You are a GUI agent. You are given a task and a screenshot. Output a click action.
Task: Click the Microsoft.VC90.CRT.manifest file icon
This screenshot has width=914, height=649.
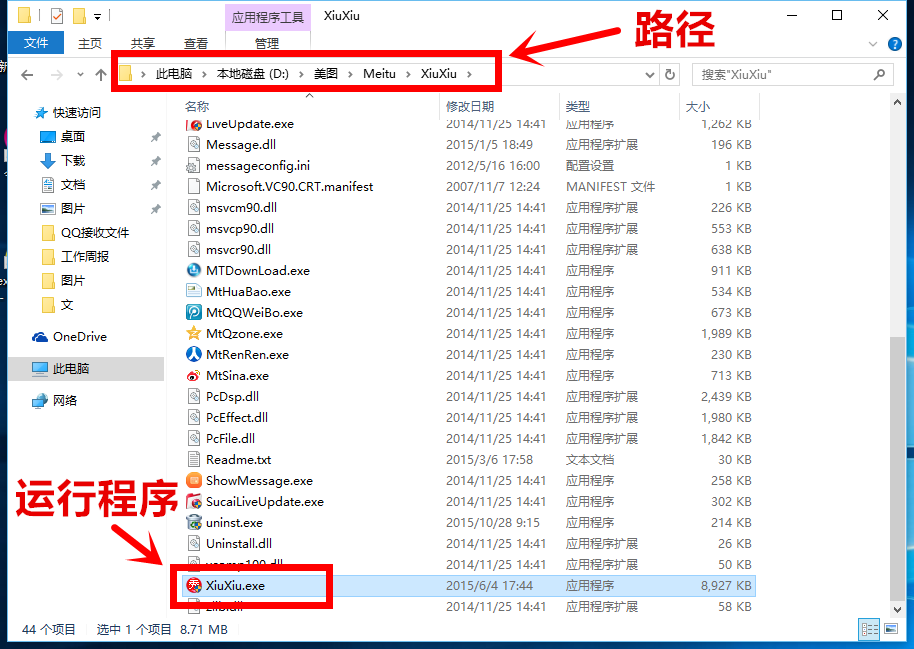[194, 187]
